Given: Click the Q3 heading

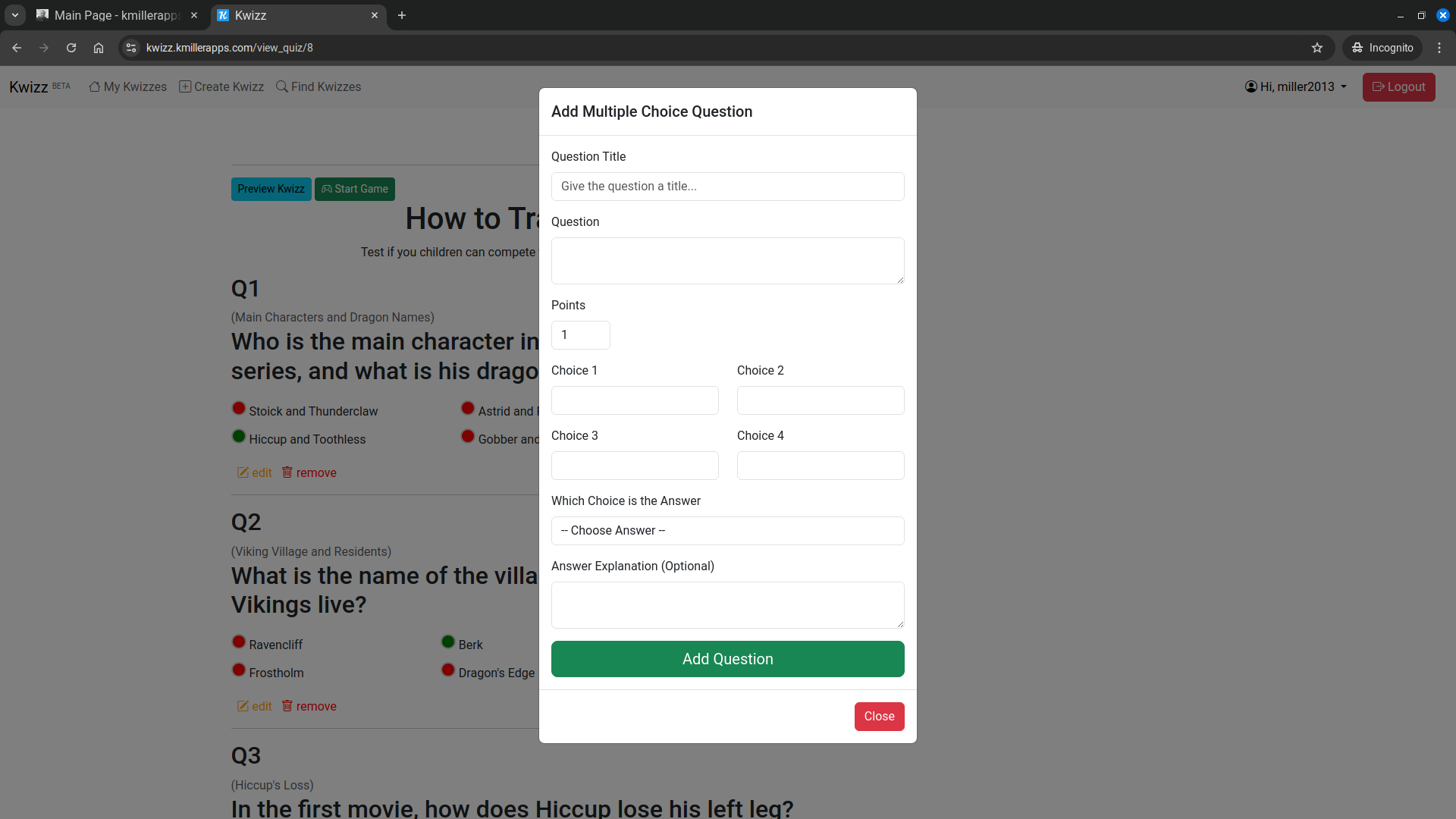Looking at the screenshot, I should (246, 755).
